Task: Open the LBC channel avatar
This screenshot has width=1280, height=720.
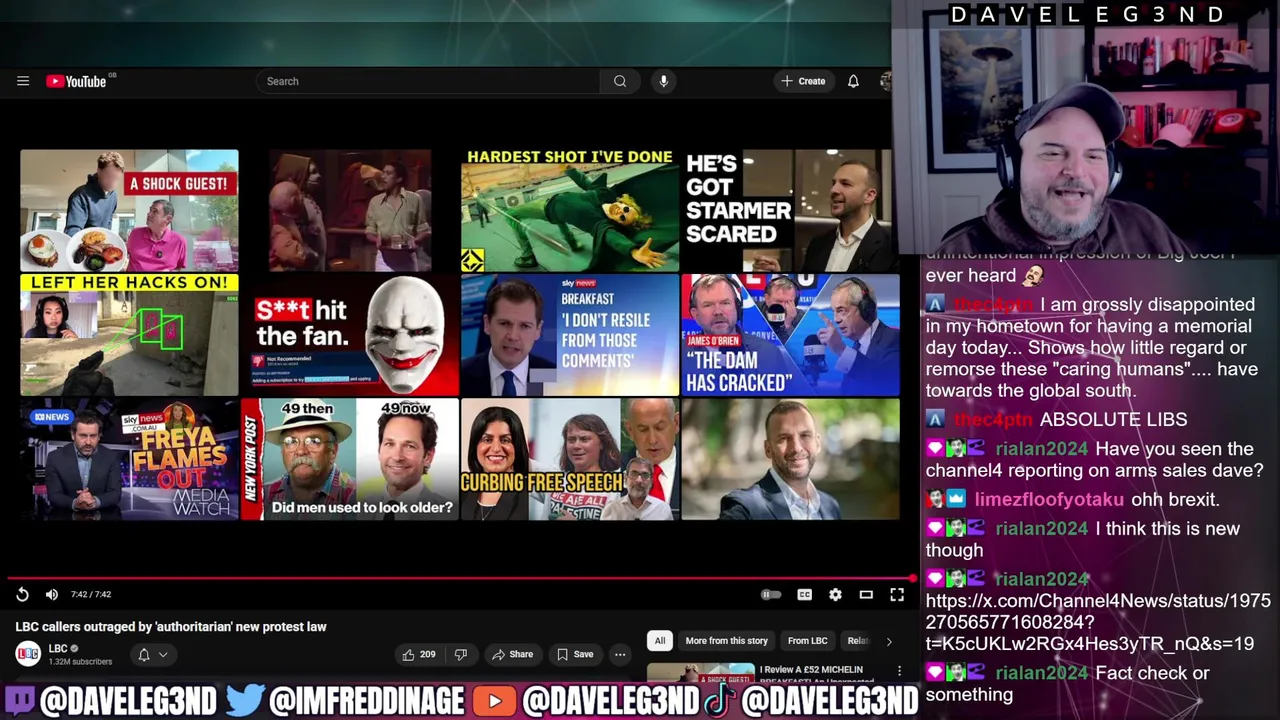Action: pos(28,654)
